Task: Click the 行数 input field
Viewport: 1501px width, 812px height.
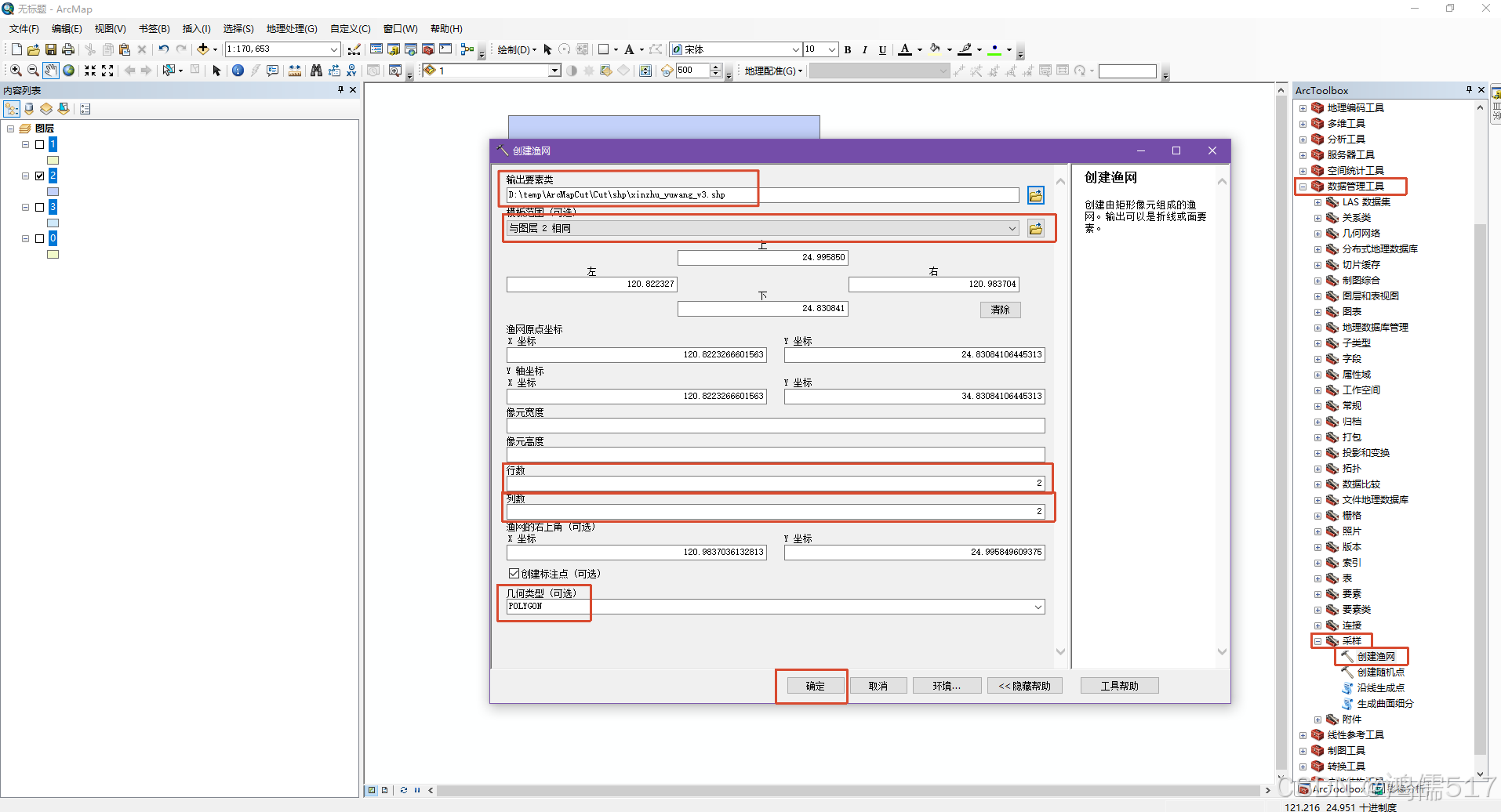Action: 776,483
